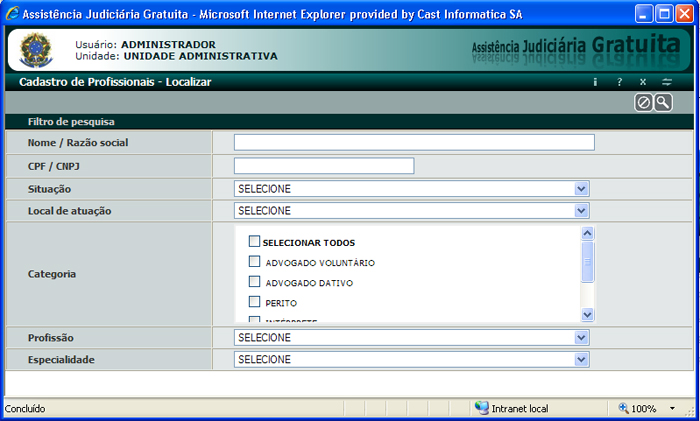This screenshot has height=421, width=700.
Task: Expand the Especialidade dropdown
Action: click(582, 360)
